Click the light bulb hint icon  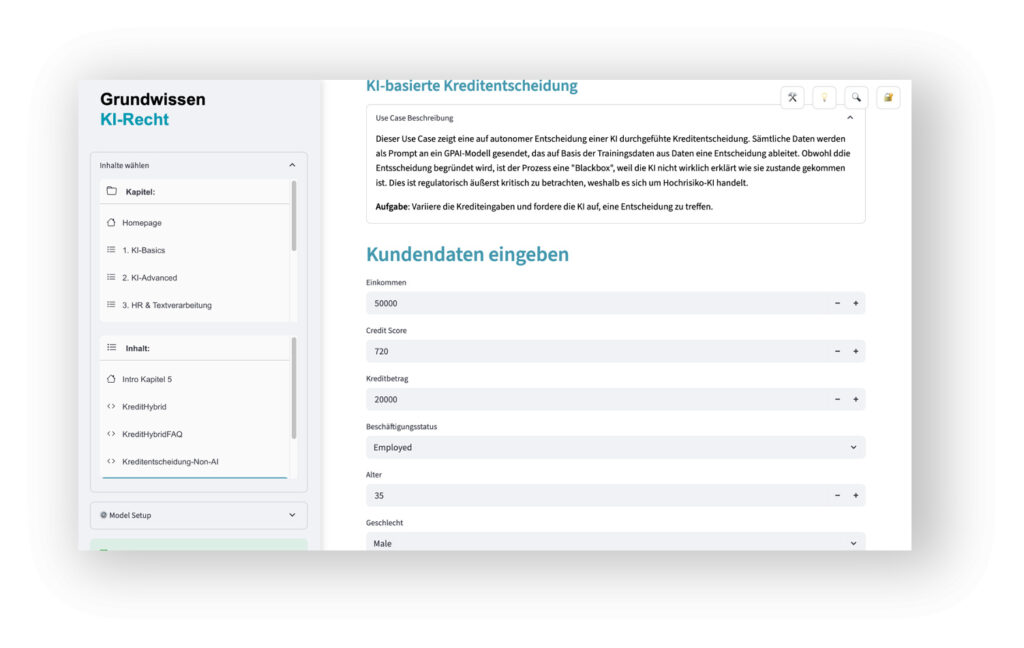coord(824,97)
